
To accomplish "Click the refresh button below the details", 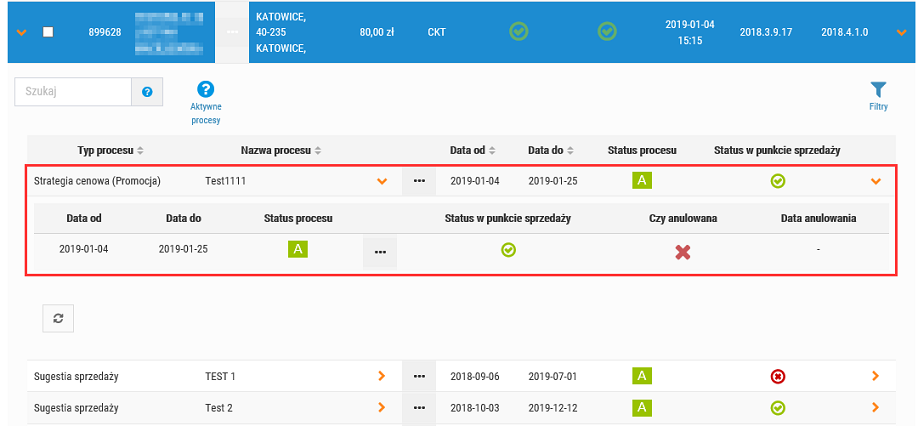I will click(x=58, y=318).
